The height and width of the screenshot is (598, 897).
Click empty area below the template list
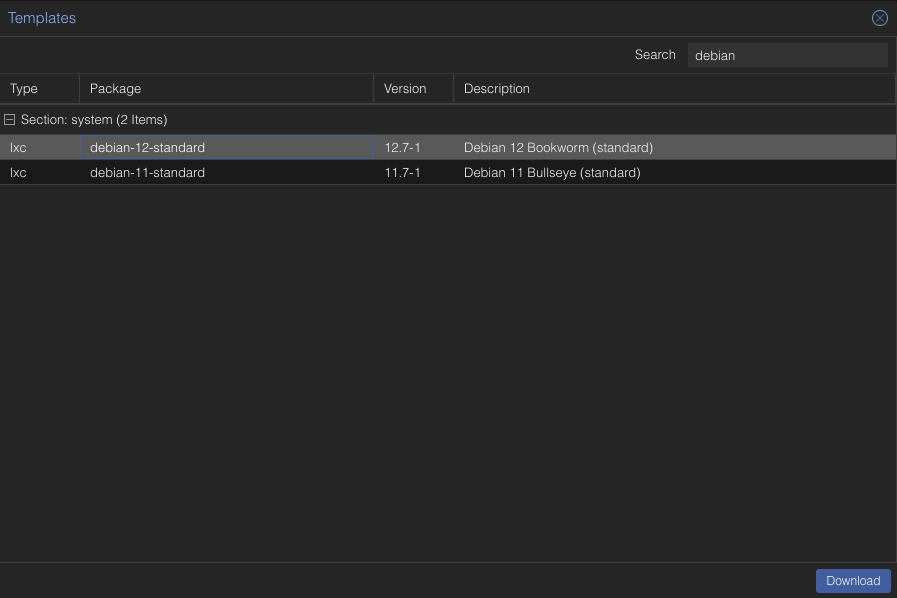click(448, 370)
